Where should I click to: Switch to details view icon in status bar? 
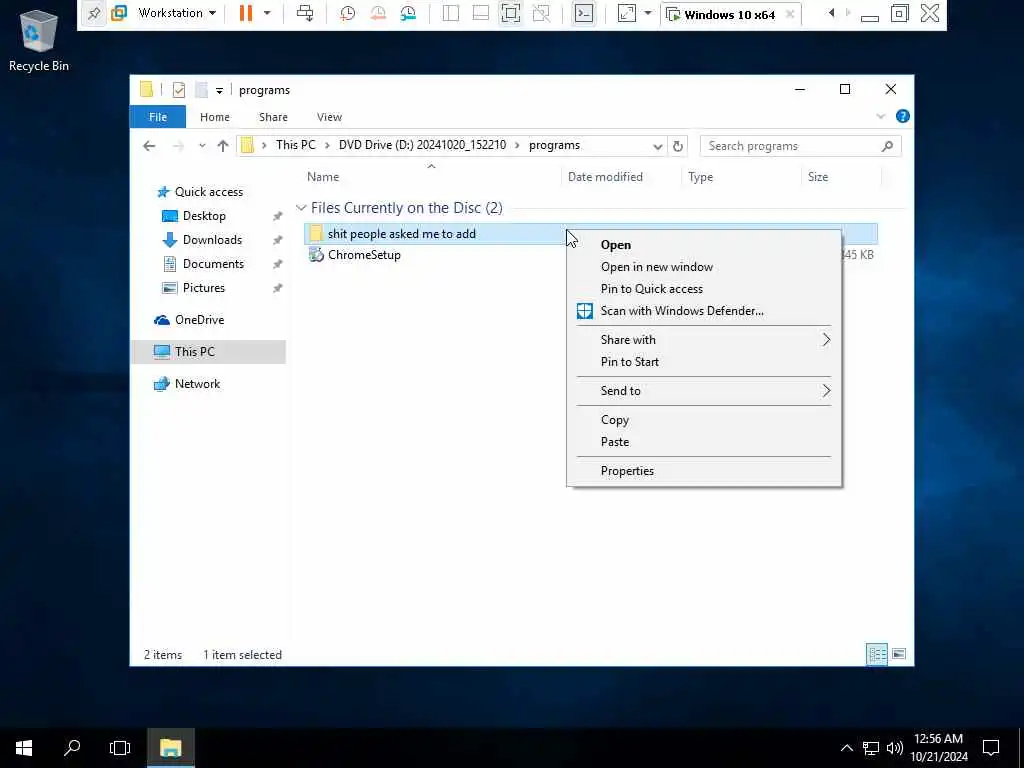(x=876, y=654)
